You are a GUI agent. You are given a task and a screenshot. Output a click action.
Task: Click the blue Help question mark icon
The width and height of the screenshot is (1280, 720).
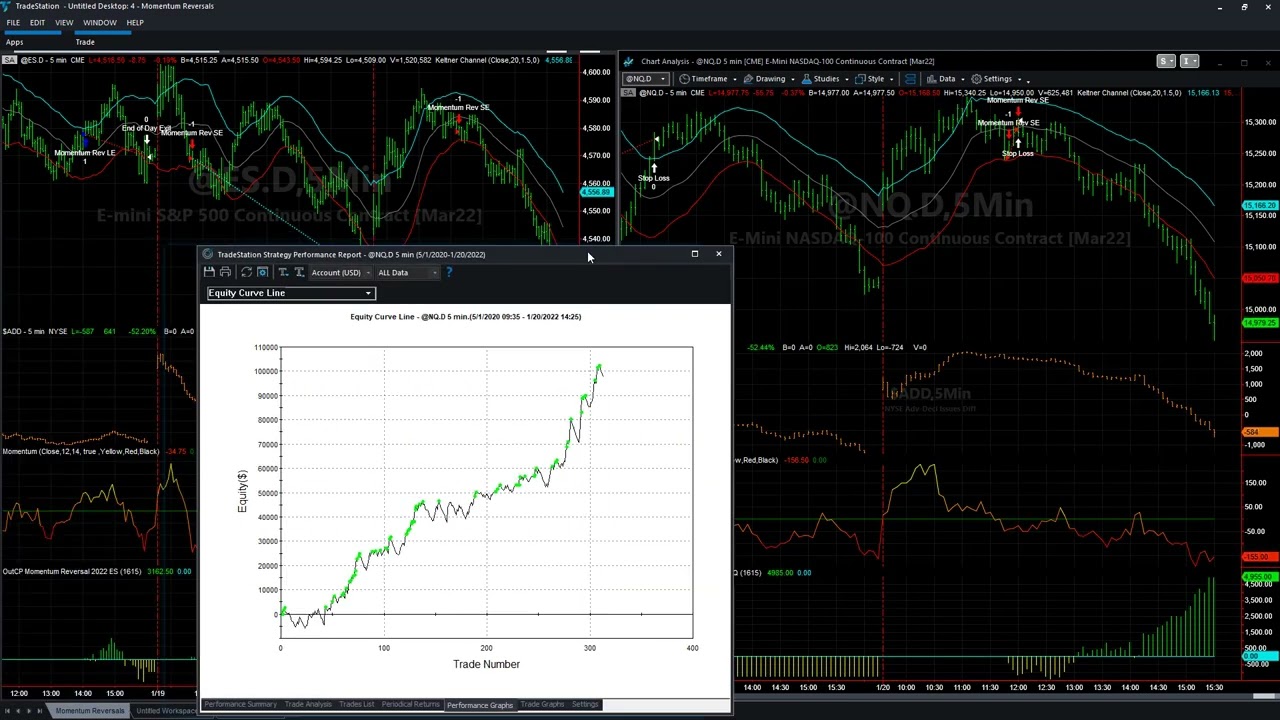449,273
